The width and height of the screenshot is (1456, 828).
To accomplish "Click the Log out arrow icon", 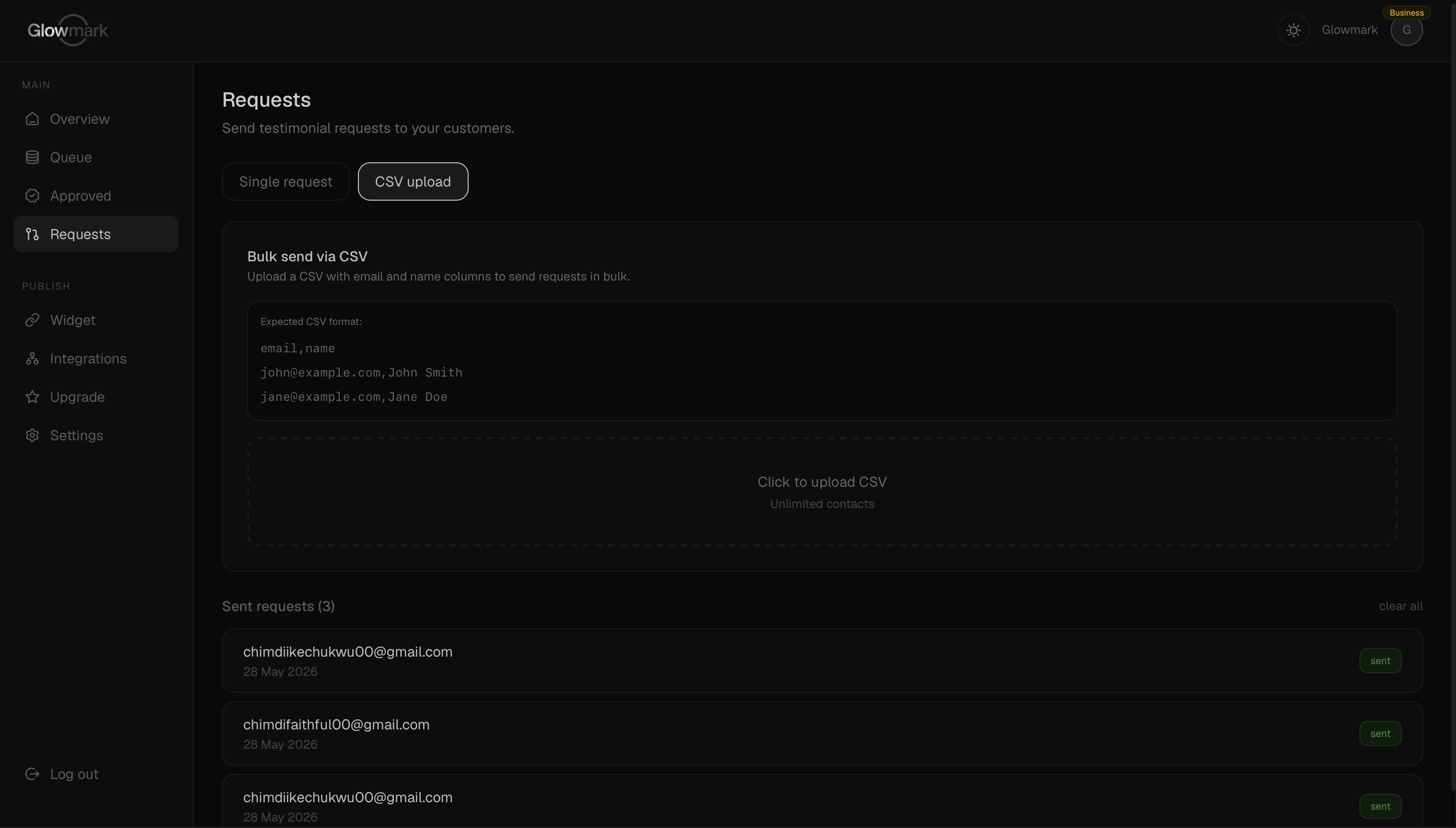I will [32, 774].
